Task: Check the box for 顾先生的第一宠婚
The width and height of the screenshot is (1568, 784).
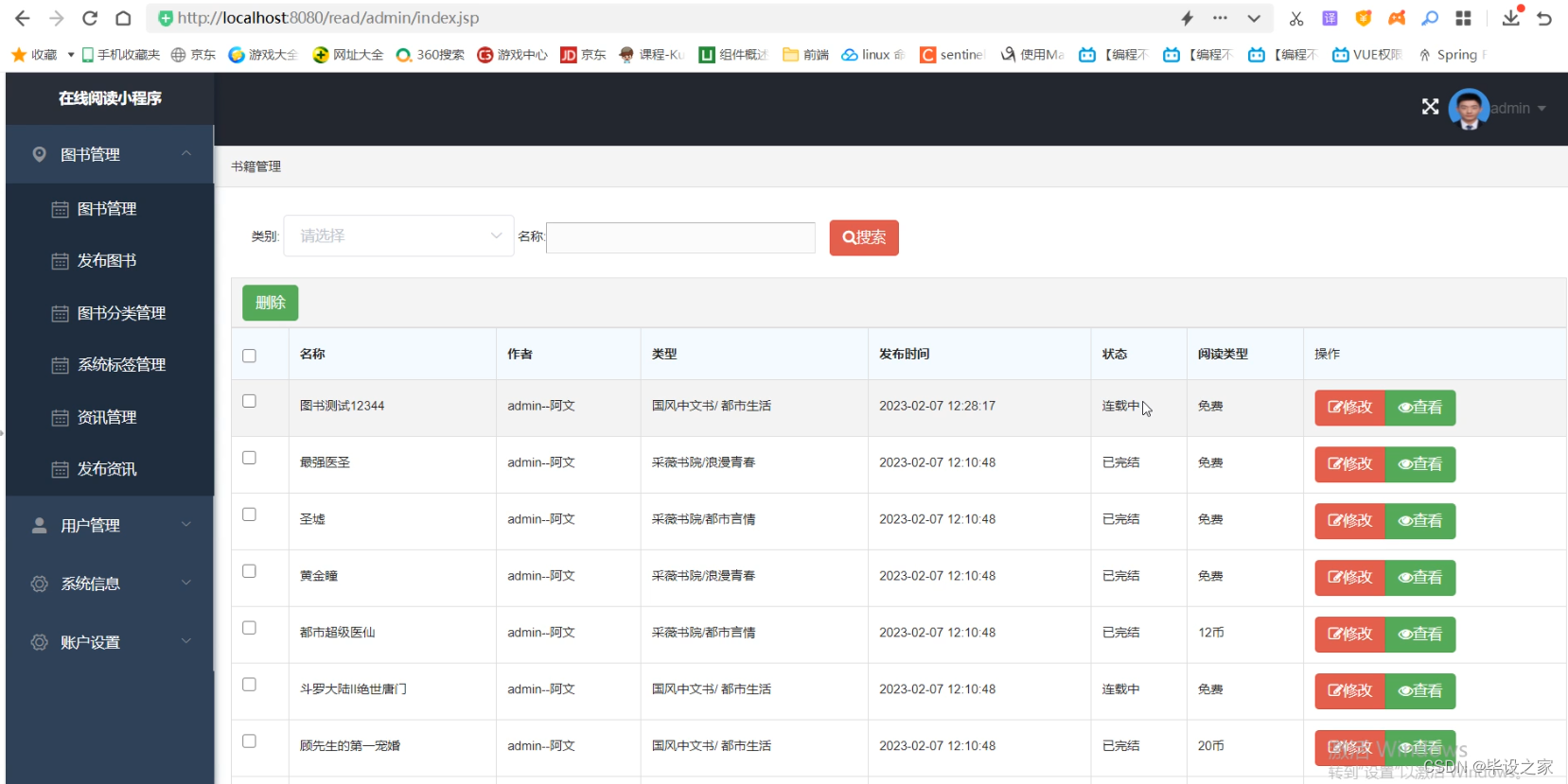Action: pyautogui.click(x=249, y=741)
